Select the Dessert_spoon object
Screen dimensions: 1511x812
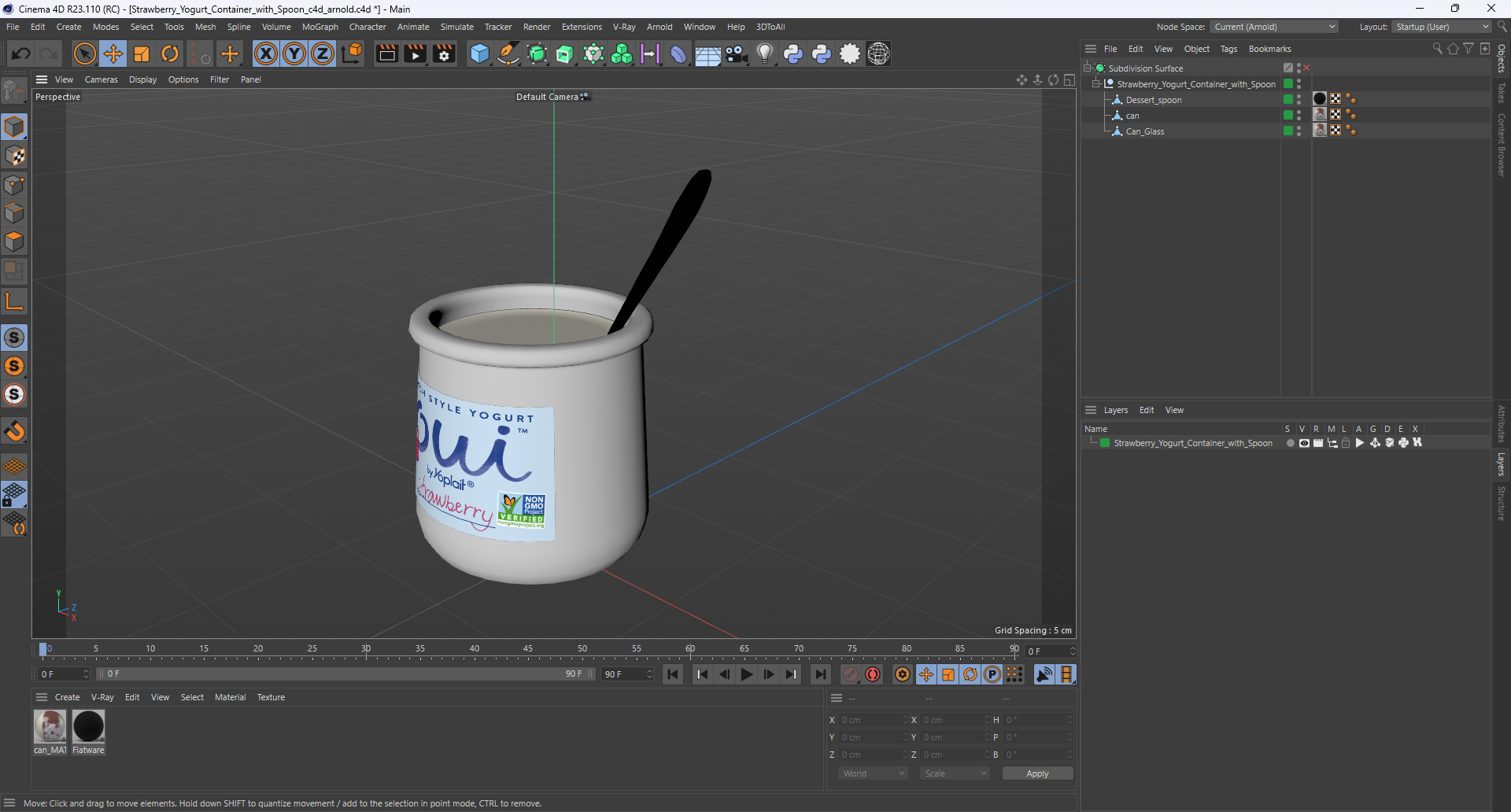tap(1154, 100)
